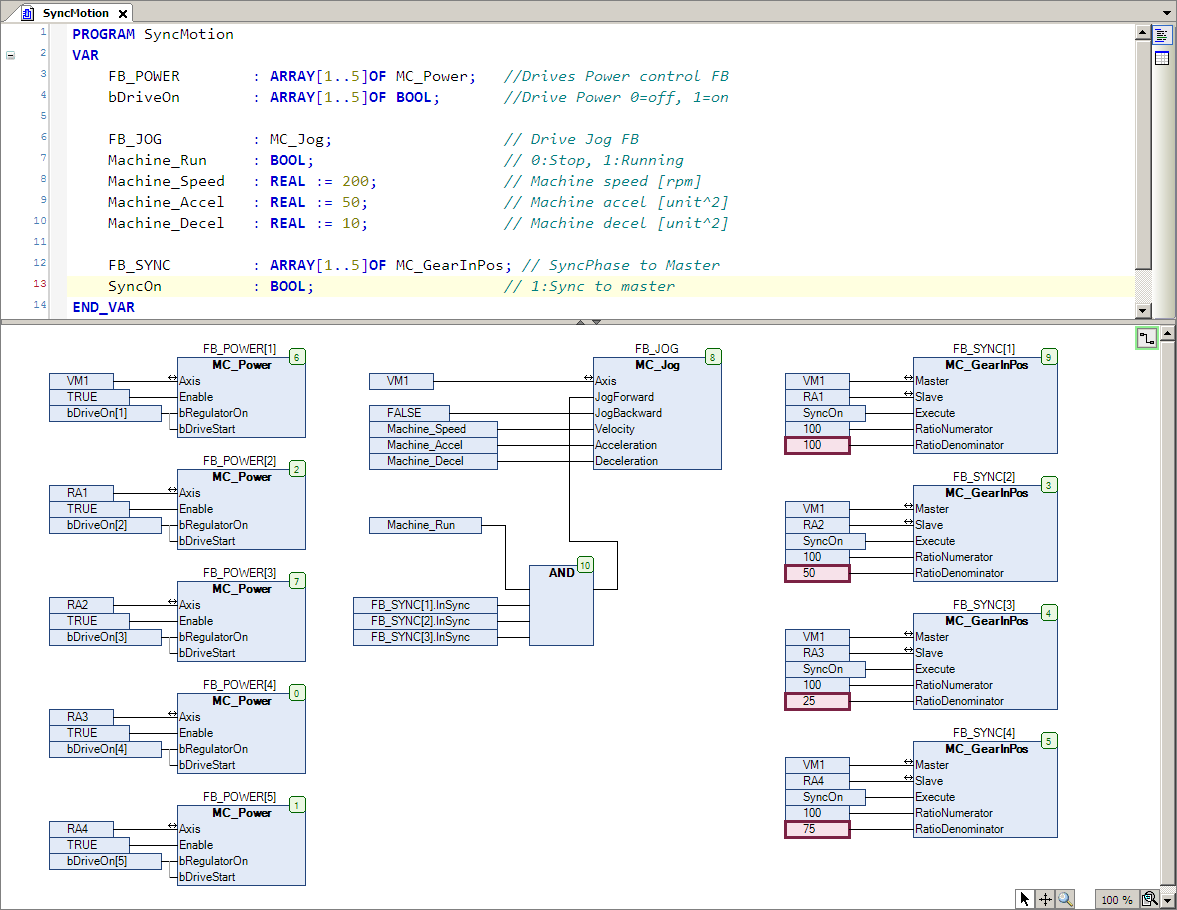The image size is (1177, 910).
Task: Click execution order marker 6 on FB_POWER[1]
Action: click(297, 357)
